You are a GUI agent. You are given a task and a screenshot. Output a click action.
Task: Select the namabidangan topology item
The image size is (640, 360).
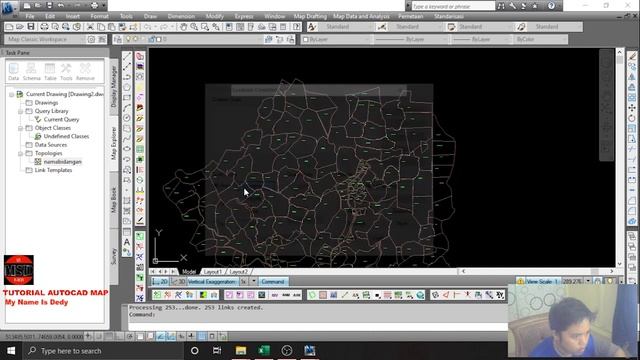[62, 162]
